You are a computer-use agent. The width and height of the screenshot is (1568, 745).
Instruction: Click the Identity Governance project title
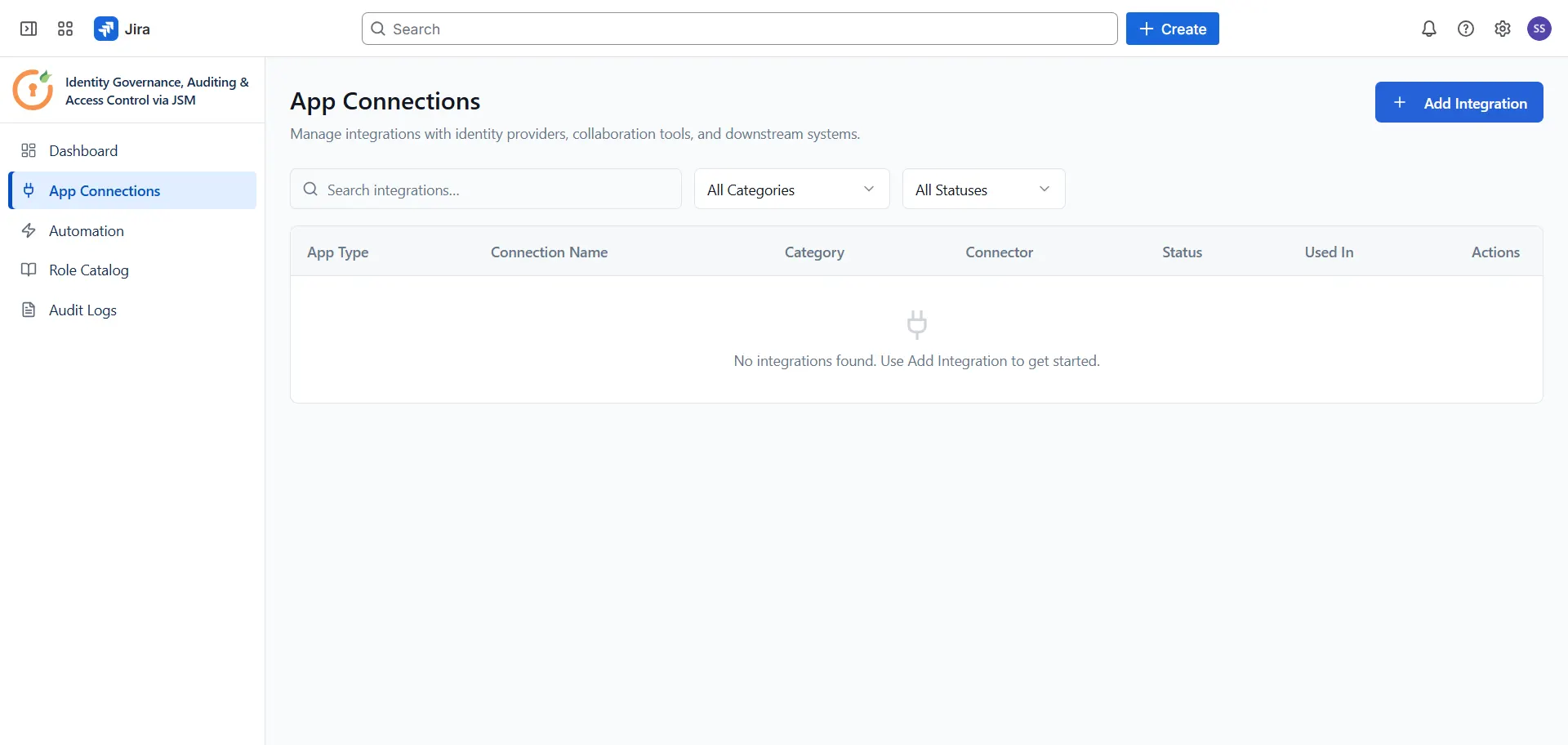pyautogui.click(x=157, y=91)
